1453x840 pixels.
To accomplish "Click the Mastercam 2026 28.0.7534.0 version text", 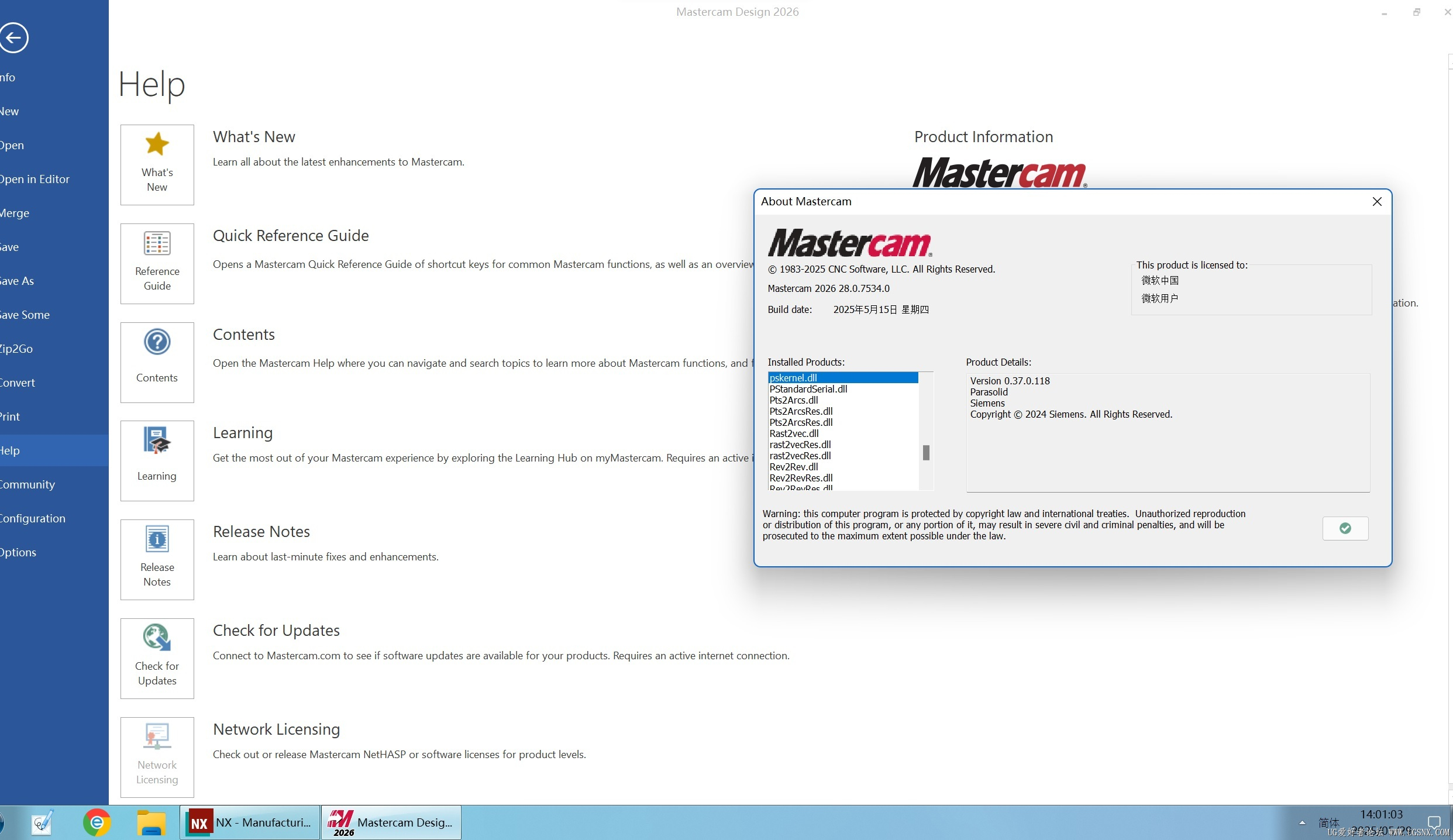I will point(828,288).
